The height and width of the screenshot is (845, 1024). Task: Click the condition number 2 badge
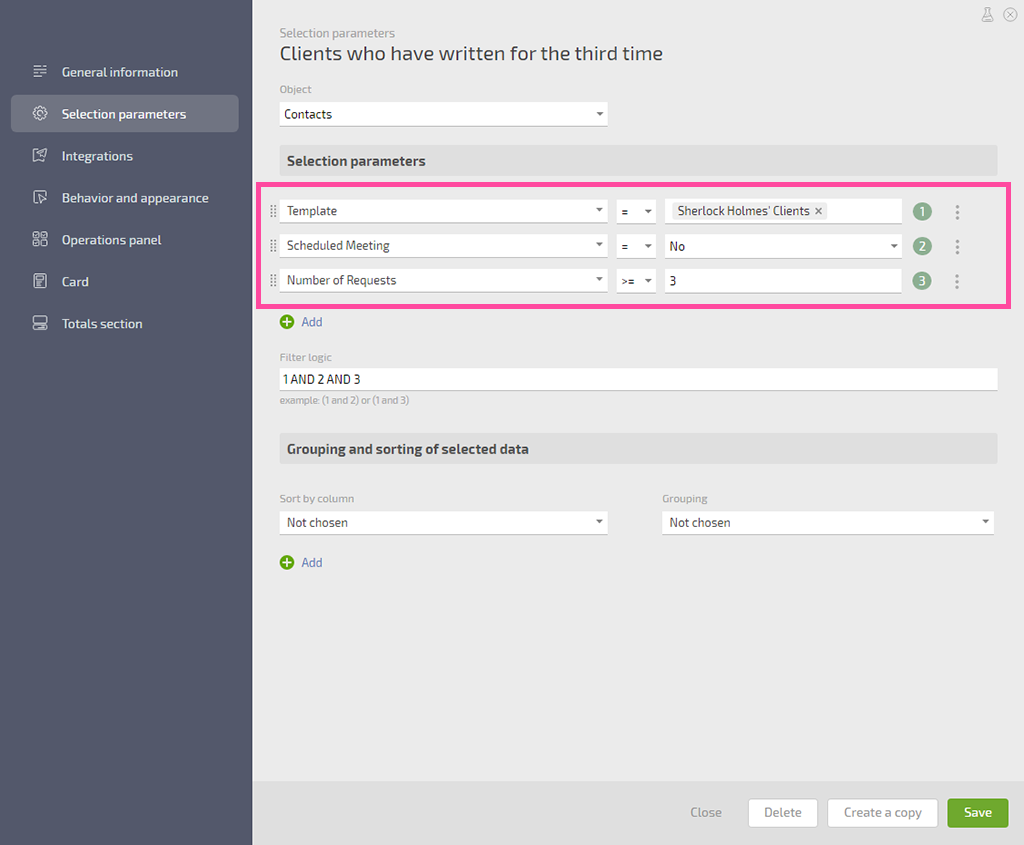922,246
